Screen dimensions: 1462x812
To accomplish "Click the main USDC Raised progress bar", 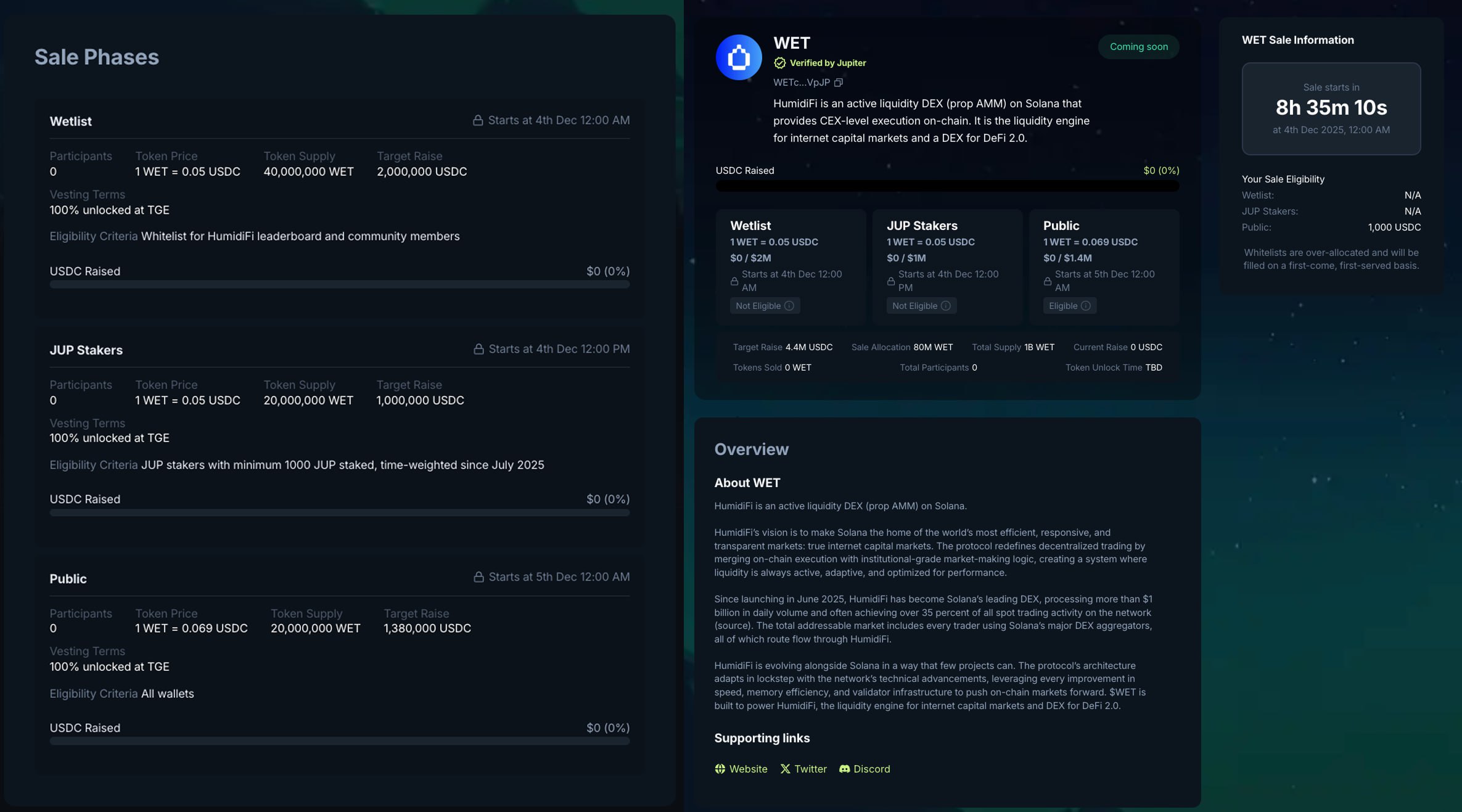I will (x=947, y=186).
